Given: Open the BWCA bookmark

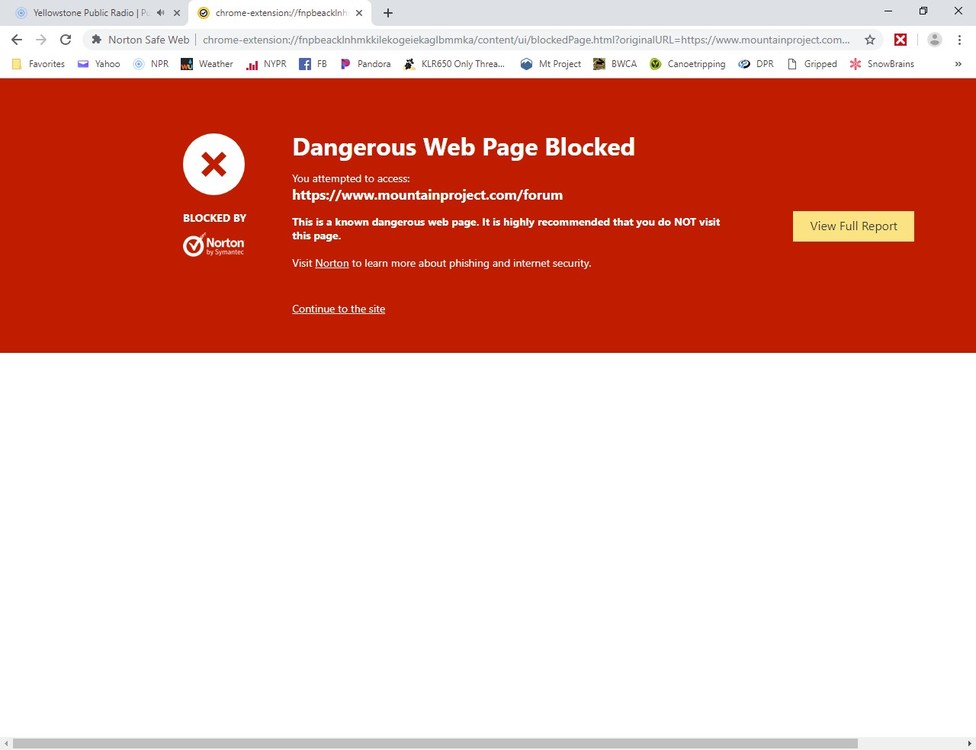Looking at the screenshot, I should click(x=615, y=63).
